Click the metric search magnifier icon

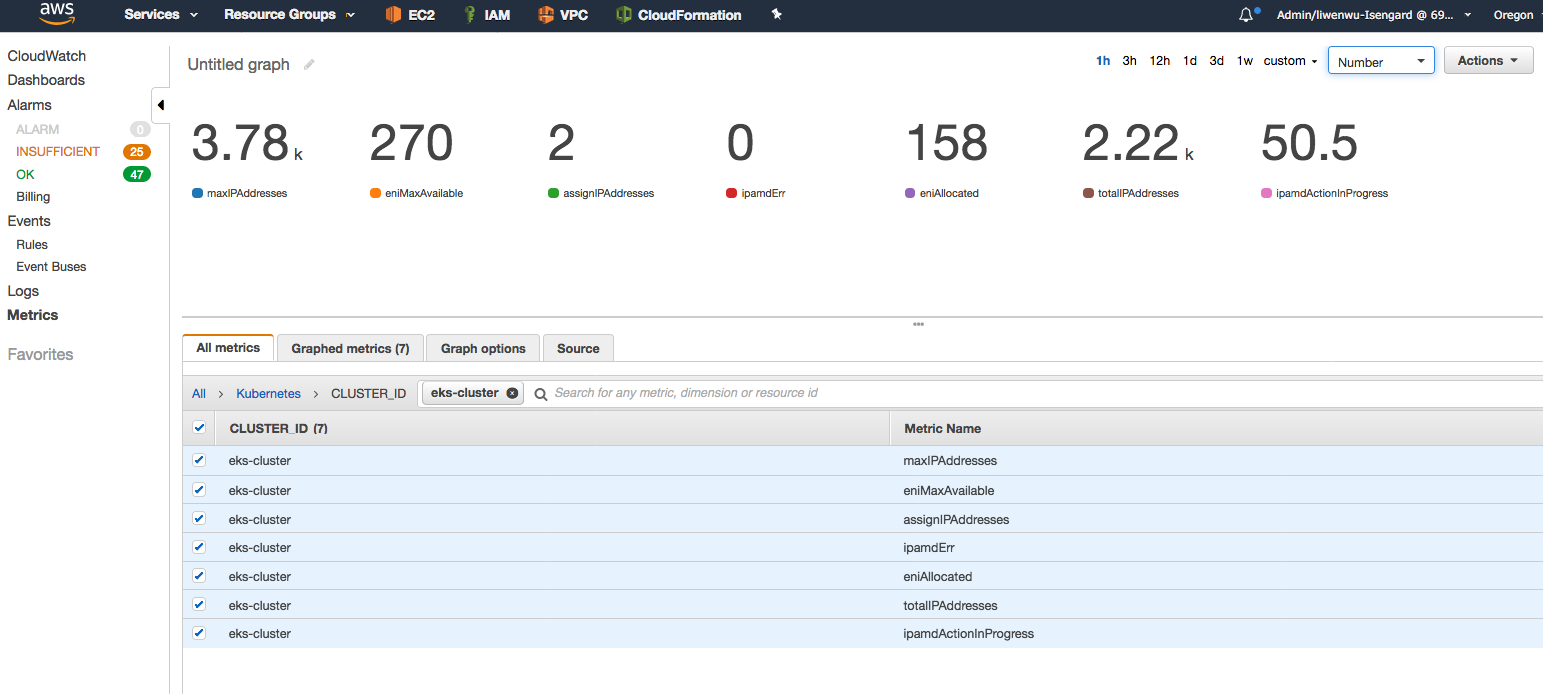coord(541,394)
